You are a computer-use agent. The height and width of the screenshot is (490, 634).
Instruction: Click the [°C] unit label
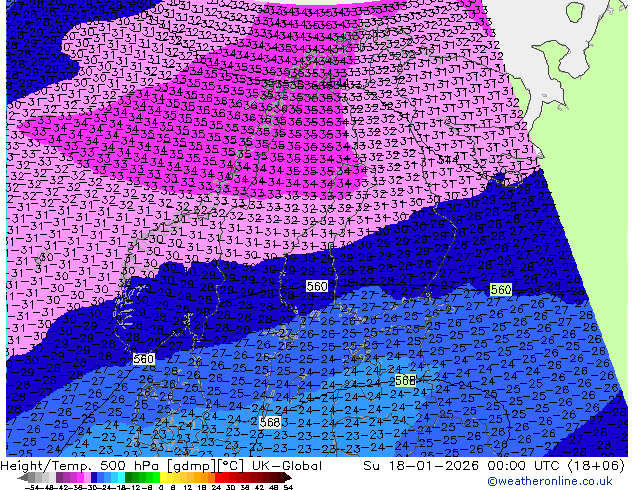coord(231,466)
